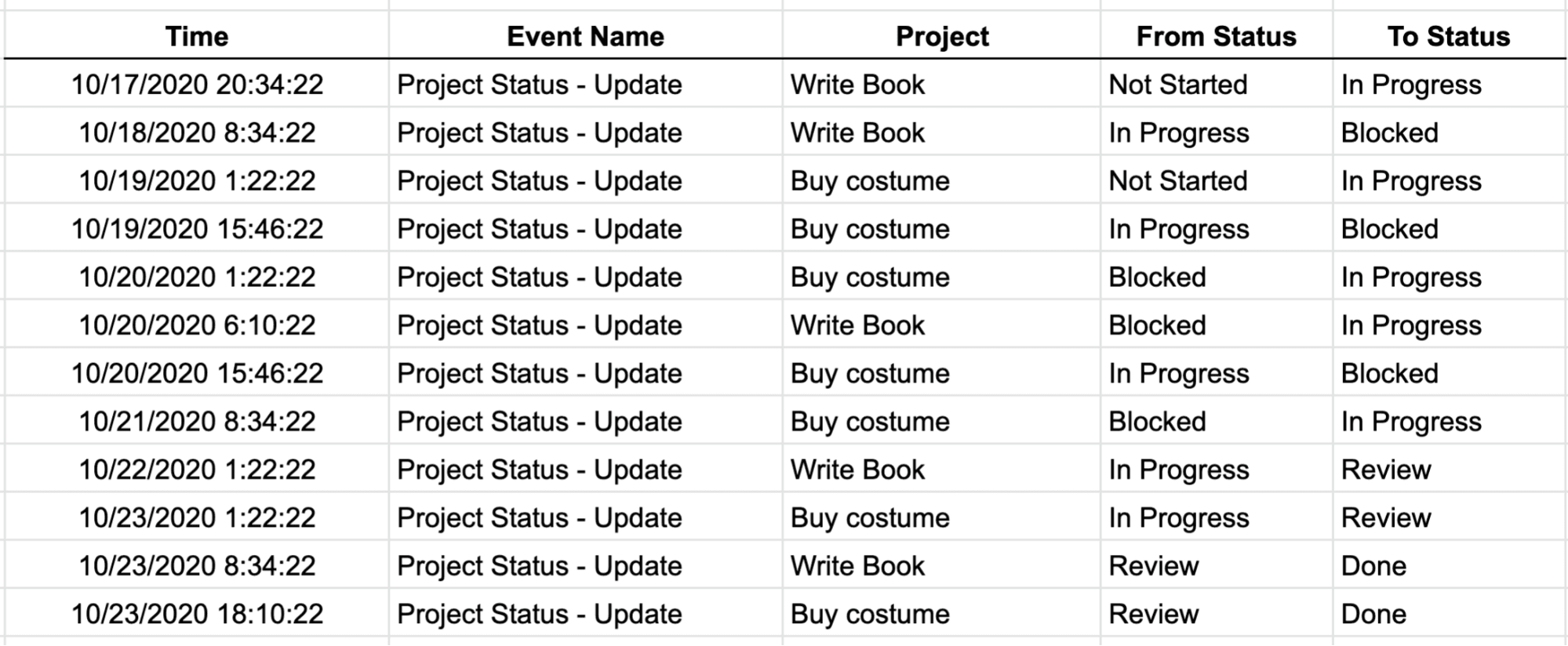
Task: Select the 10/17/2020 20:34:22 time cell
Action: click(197, 85)
